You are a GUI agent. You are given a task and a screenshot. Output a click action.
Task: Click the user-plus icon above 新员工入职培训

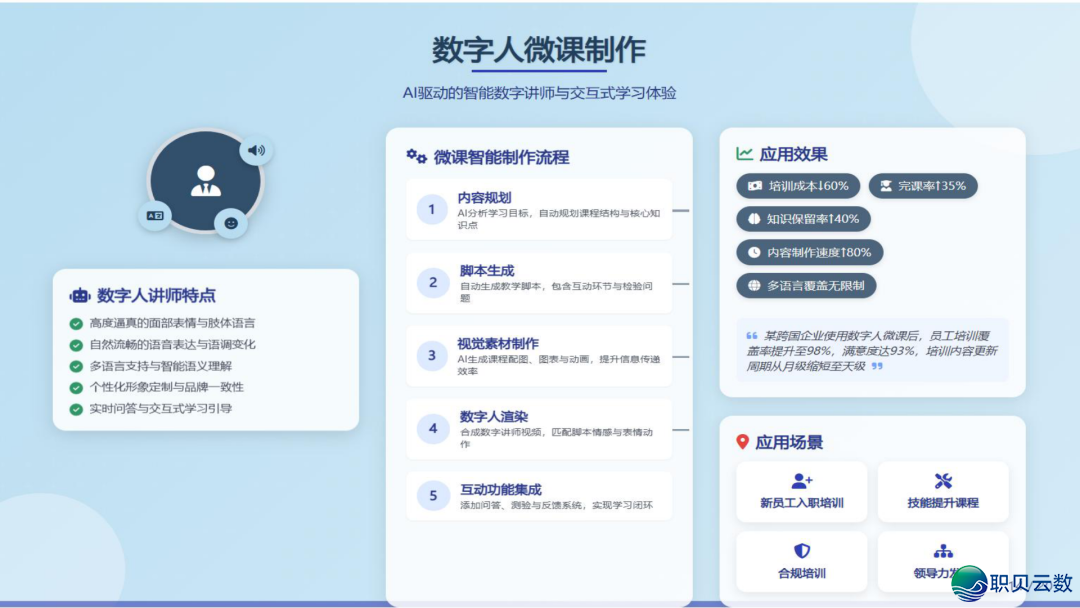click(x=802, y=481)
